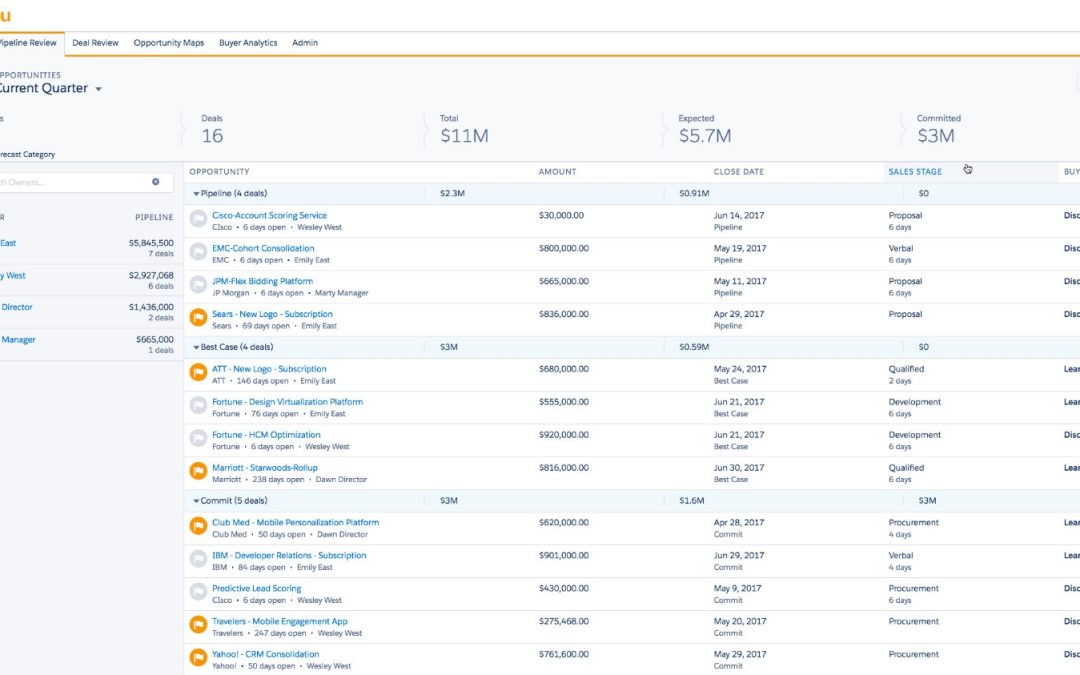The image size is (1080, 675).
Task: Toggle orange flag for Yahoo! CRM Consolidation
Action: pos(198,658)
